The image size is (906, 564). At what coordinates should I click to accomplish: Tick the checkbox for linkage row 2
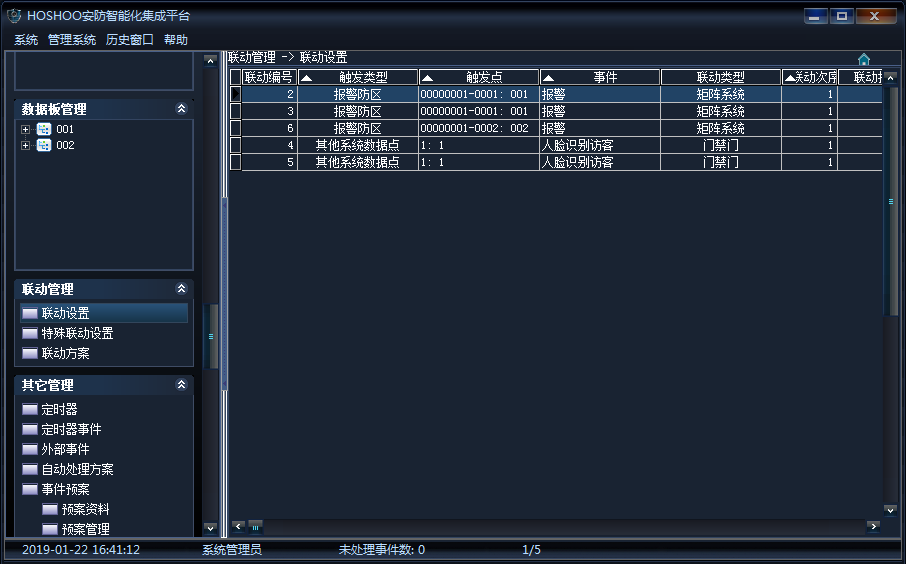(x=236, y=94)
